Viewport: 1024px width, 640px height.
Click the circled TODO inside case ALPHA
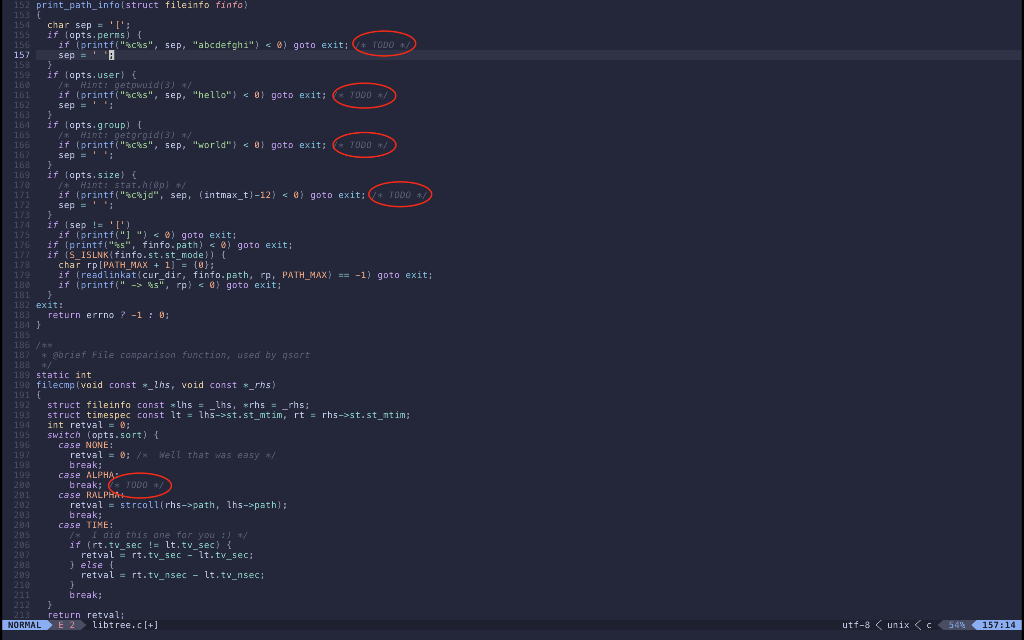click(140, 485)
